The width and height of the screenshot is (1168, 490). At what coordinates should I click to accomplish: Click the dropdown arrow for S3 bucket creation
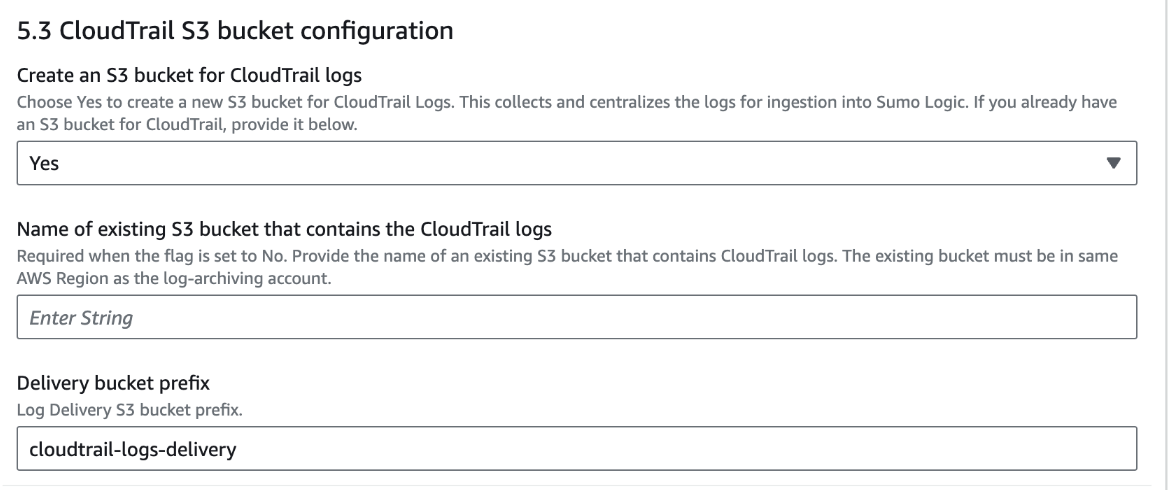1113,163
